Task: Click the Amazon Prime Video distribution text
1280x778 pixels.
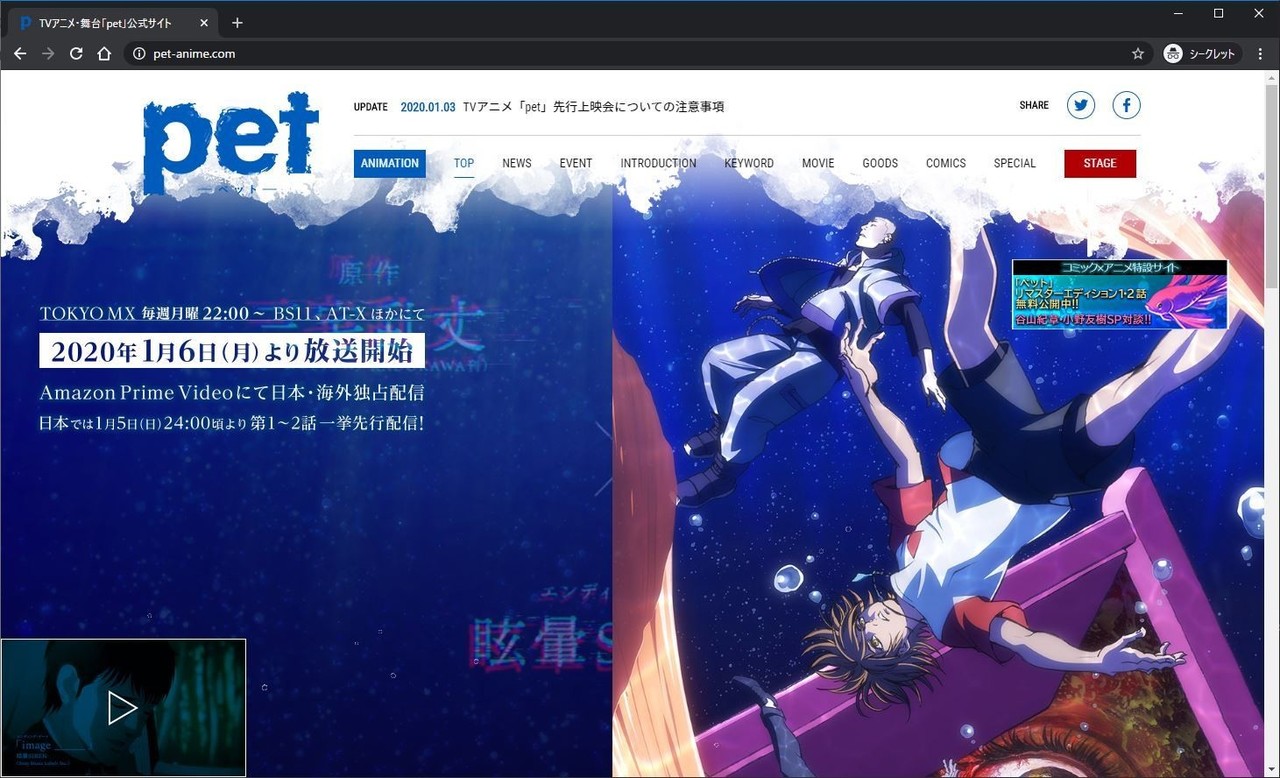Action: tap(232, 392)
